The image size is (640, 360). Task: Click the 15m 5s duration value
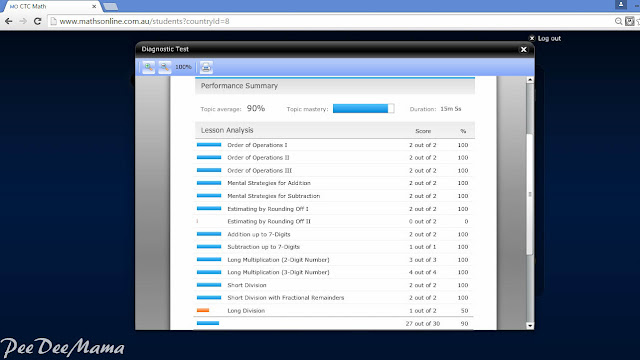coord(451,109)
